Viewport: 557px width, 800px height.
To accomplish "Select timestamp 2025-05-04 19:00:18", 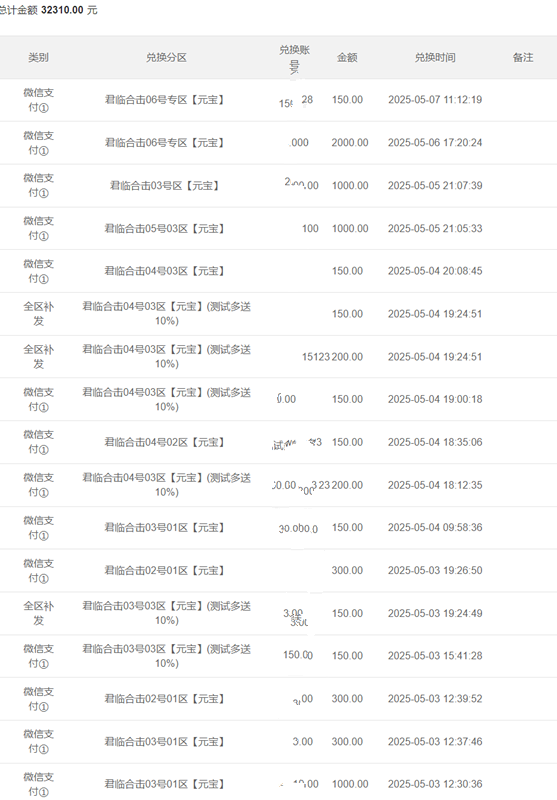I will (x=435, y=399).
